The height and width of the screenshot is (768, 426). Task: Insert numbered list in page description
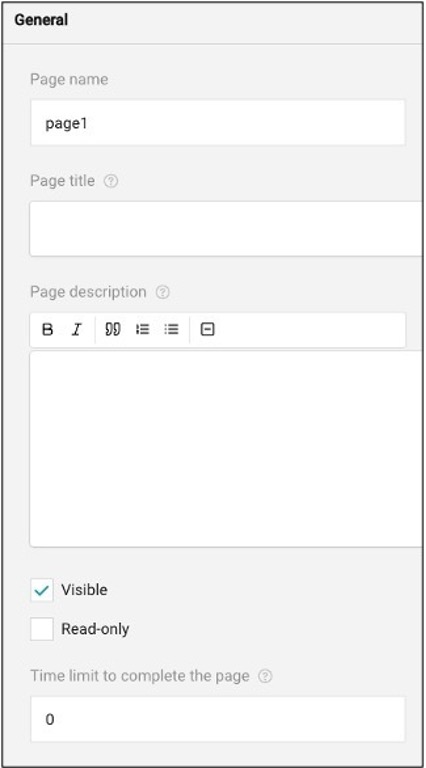[142, 329]
